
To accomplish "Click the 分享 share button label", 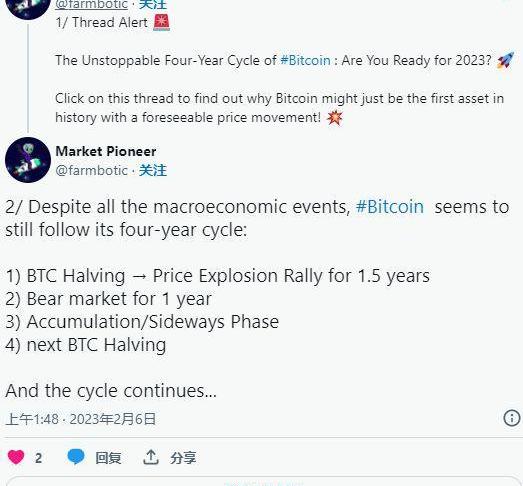I will pyautogui.click(x=183, y=458).
